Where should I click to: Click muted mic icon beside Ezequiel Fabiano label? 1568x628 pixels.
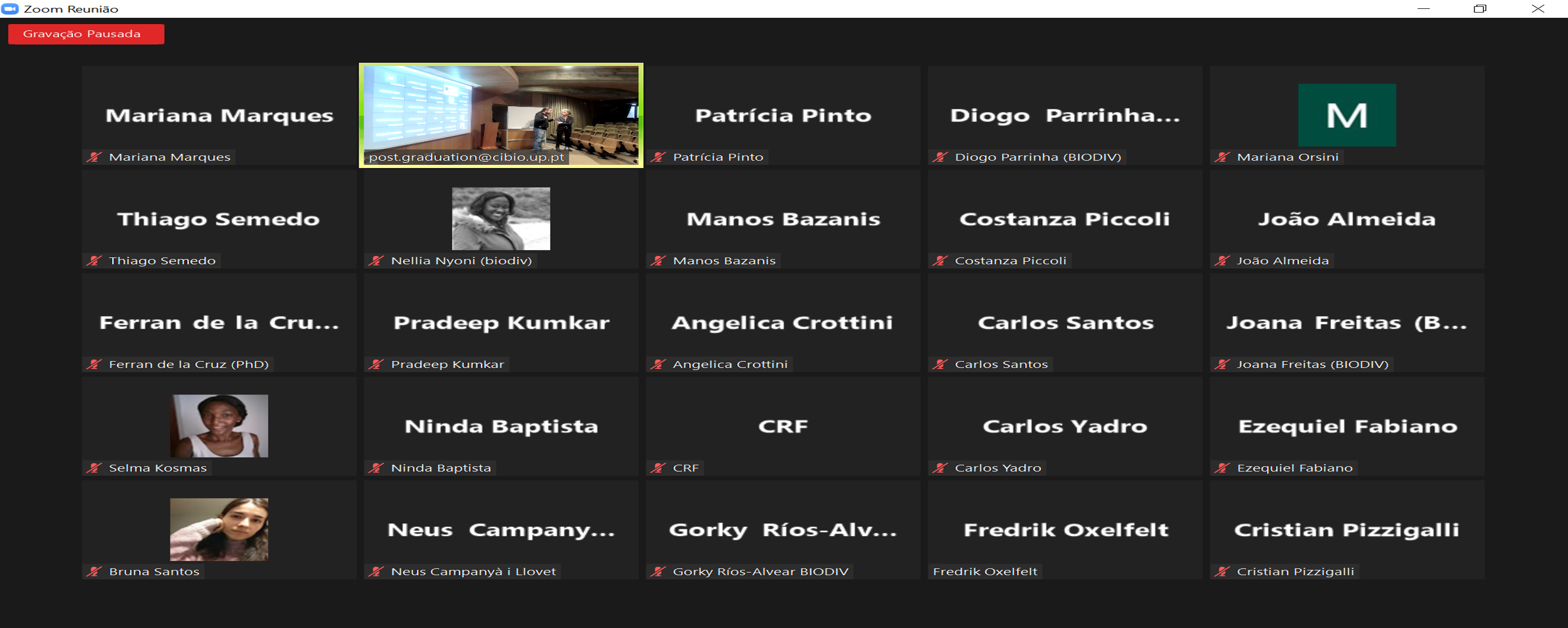click(1222, 468)
